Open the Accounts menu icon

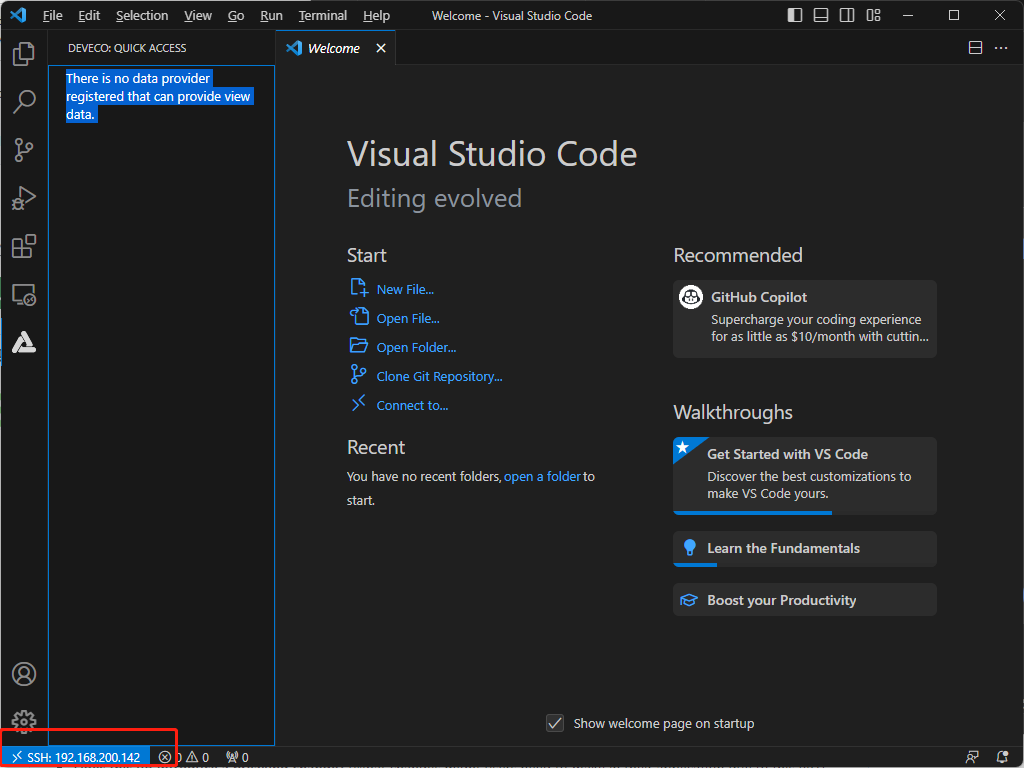[24, 674]
